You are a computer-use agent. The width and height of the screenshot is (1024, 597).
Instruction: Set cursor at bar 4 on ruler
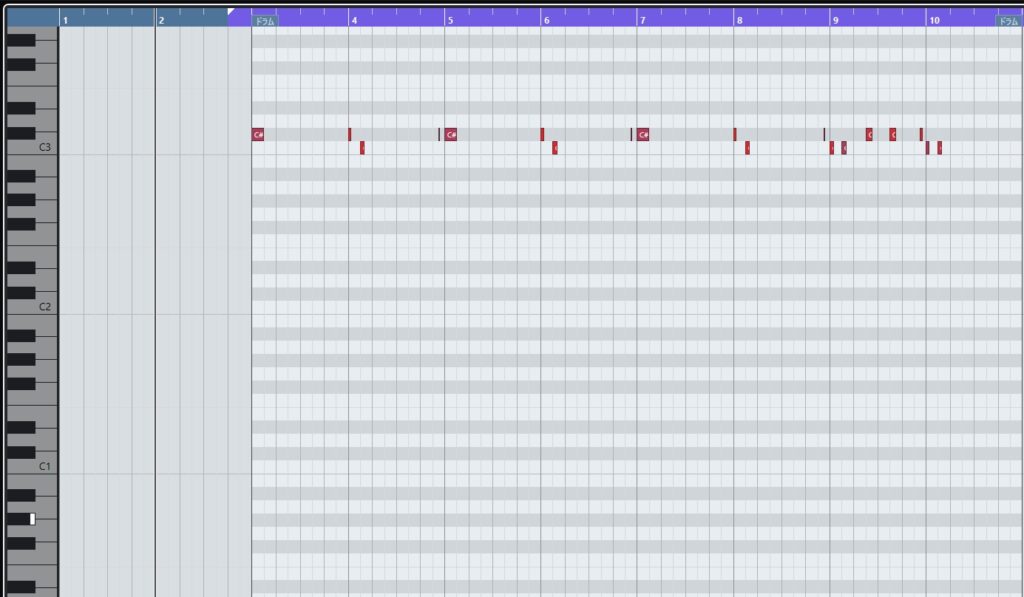[x=354, y=19]
